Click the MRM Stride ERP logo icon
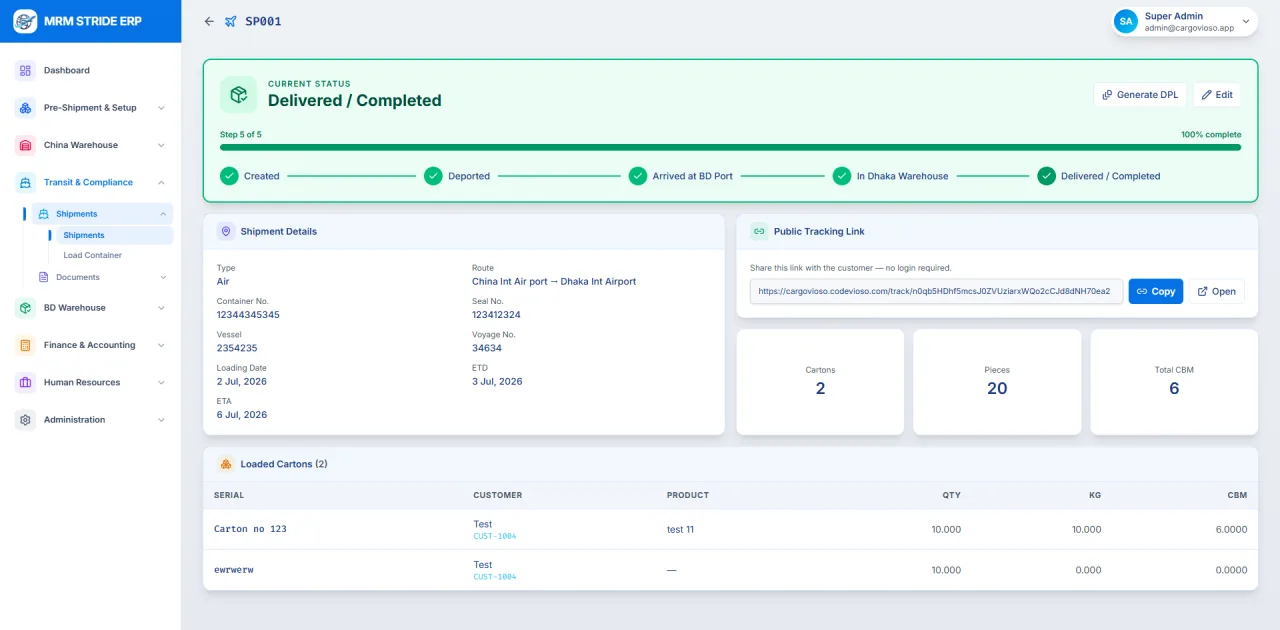 [x=25, y=21]
